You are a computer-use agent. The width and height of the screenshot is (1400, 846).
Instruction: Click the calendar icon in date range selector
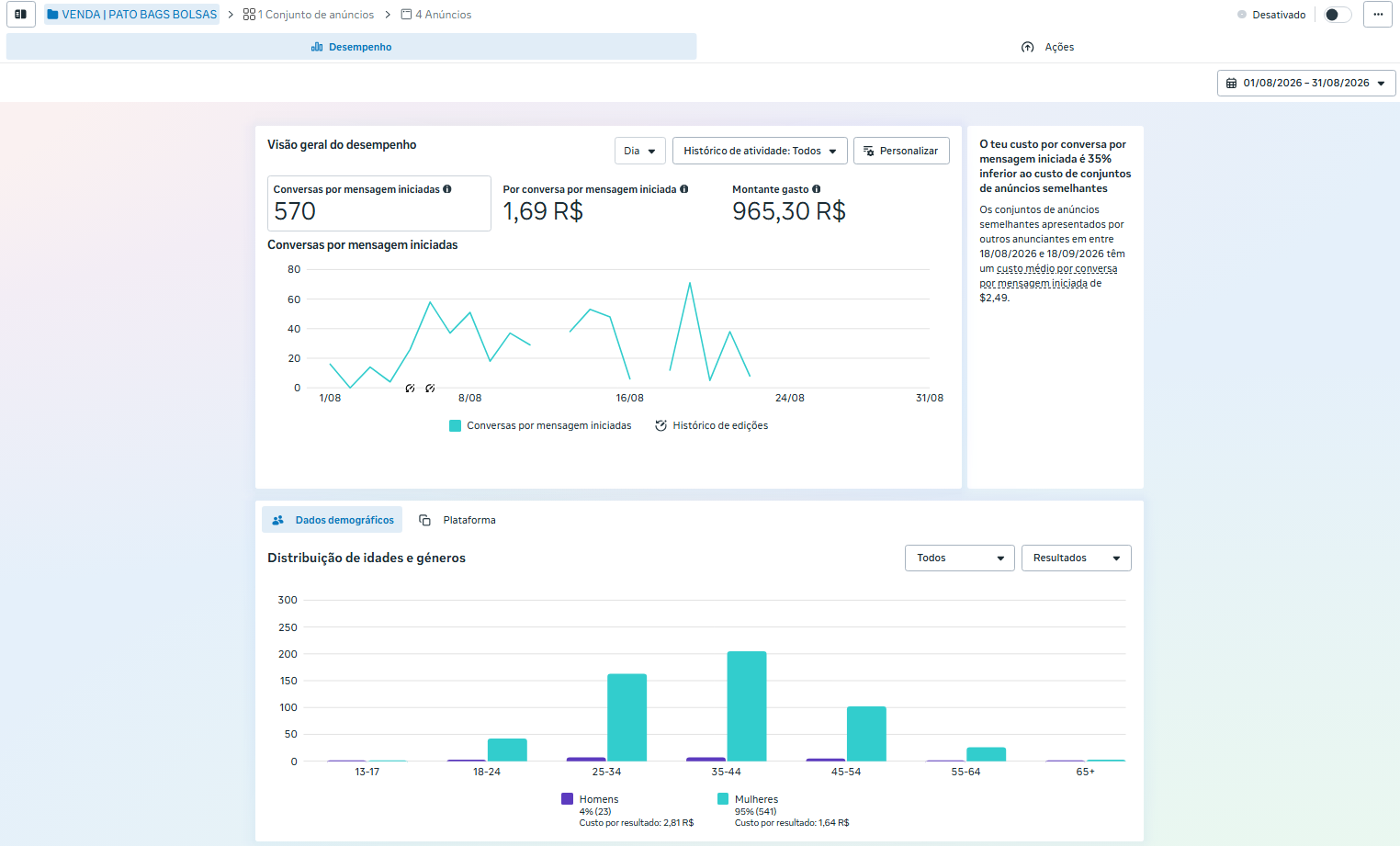click(x=1232, y=83)
